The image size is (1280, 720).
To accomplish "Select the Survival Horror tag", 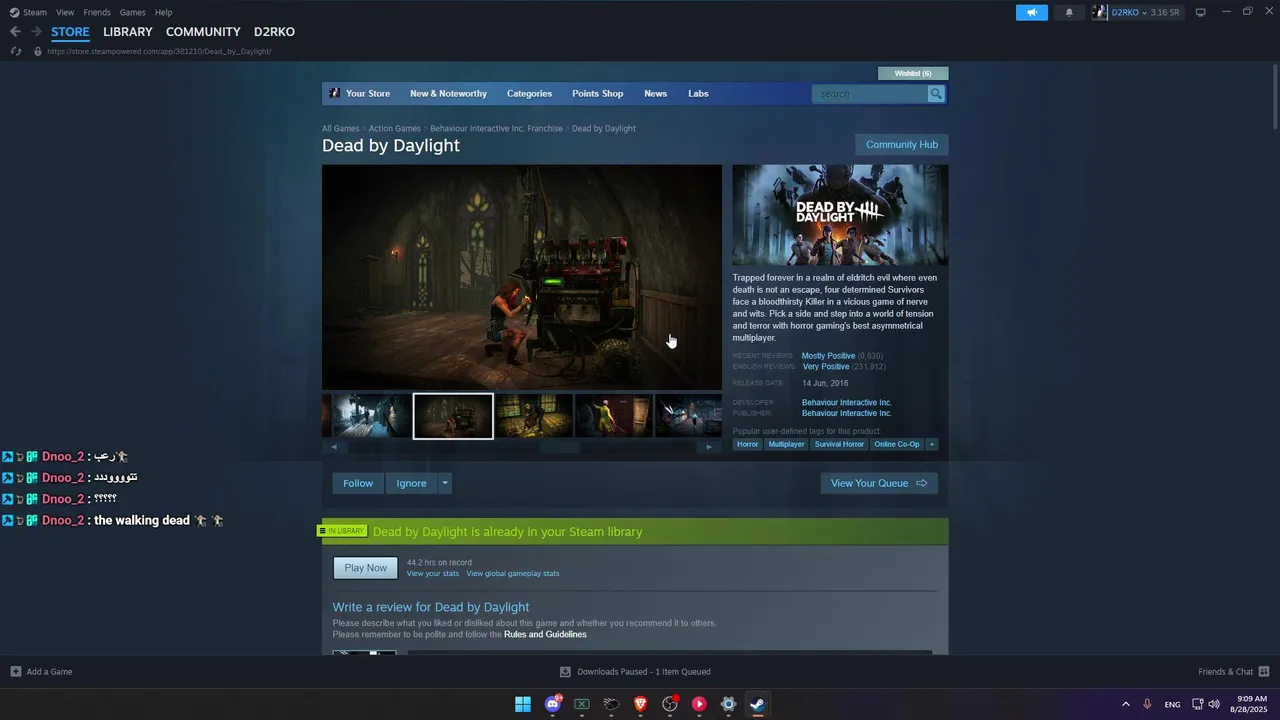I will [x=839, y=444].
